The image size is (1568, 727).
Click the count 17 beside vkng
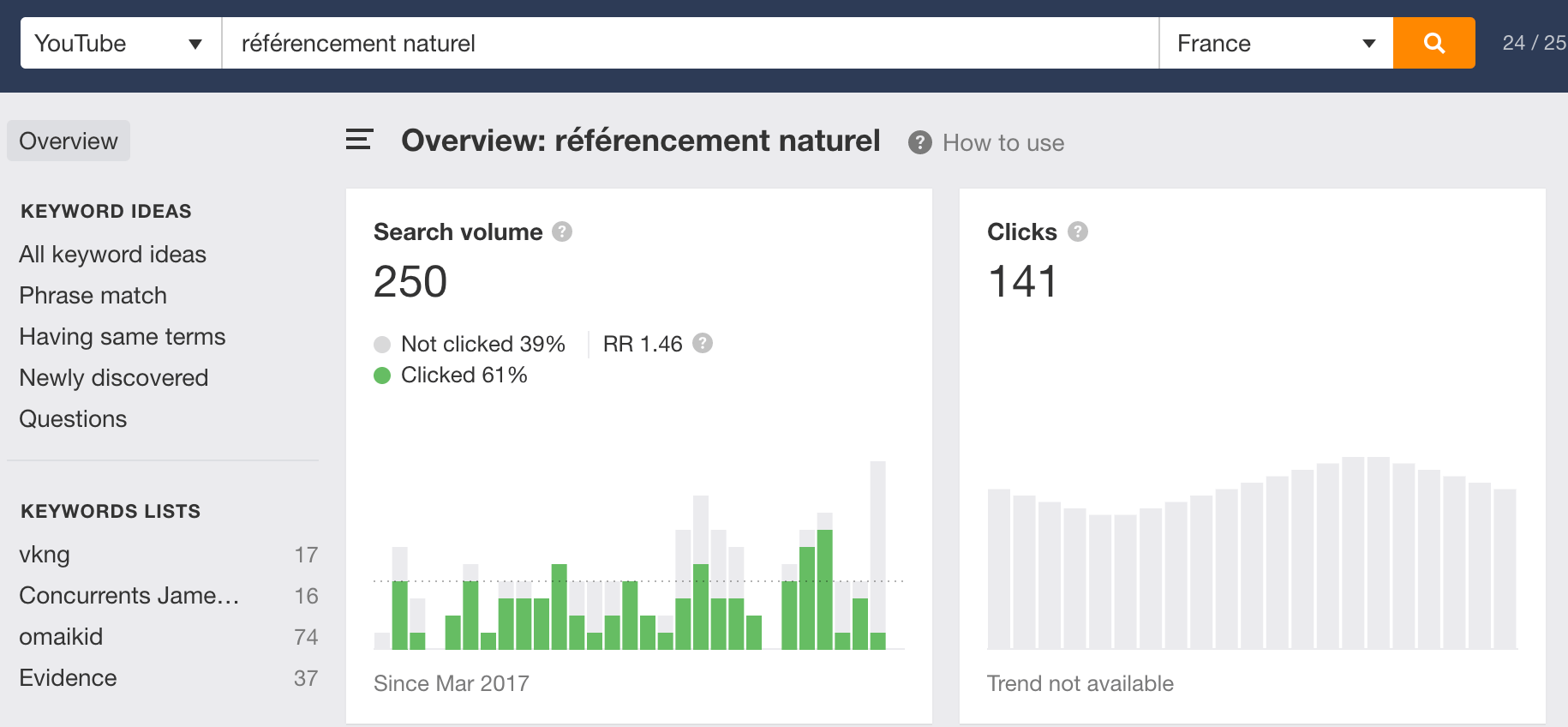click(306, 555)
